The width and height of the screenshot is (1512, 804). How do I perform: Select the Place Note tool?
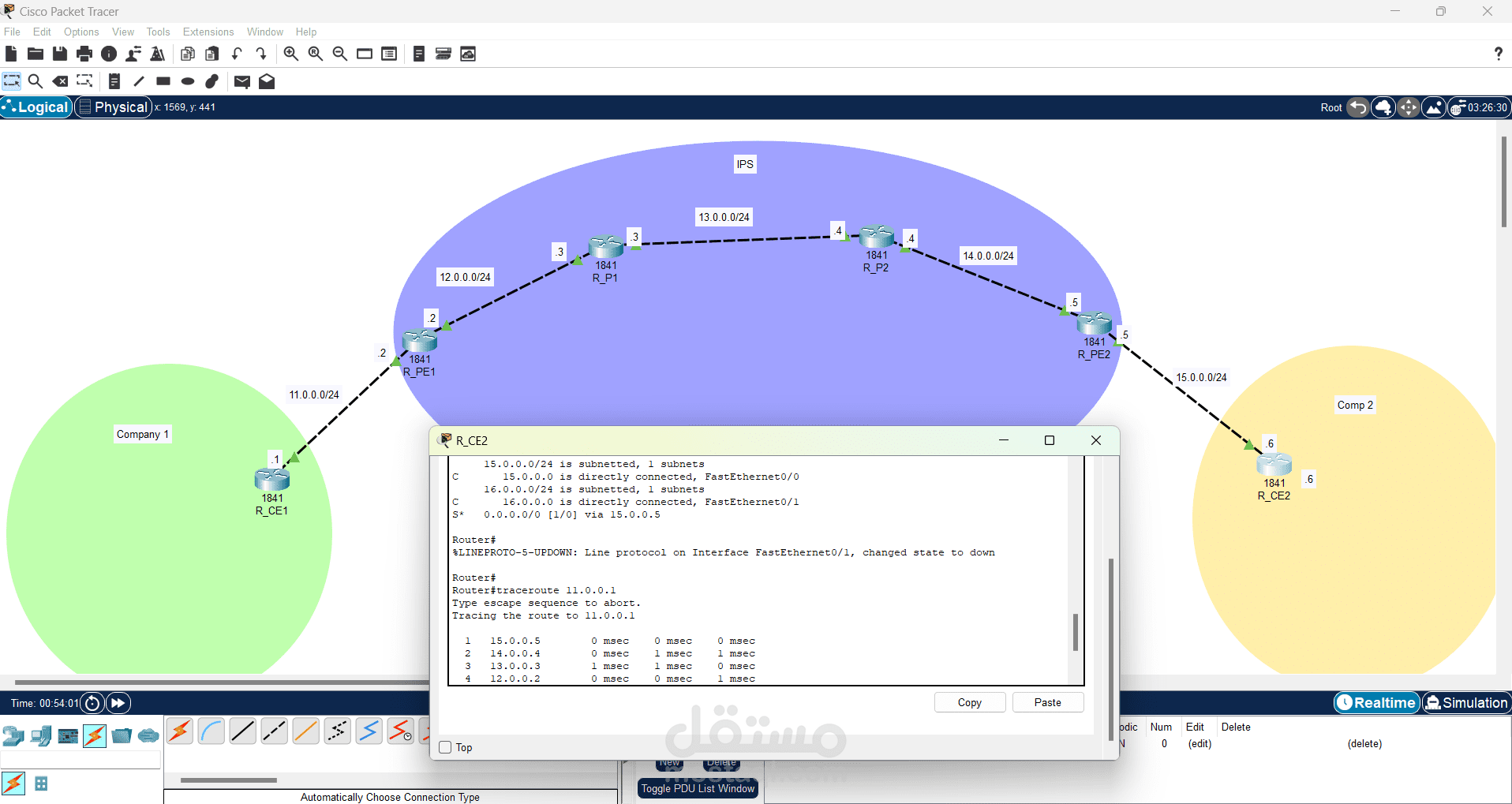point(114,81)
